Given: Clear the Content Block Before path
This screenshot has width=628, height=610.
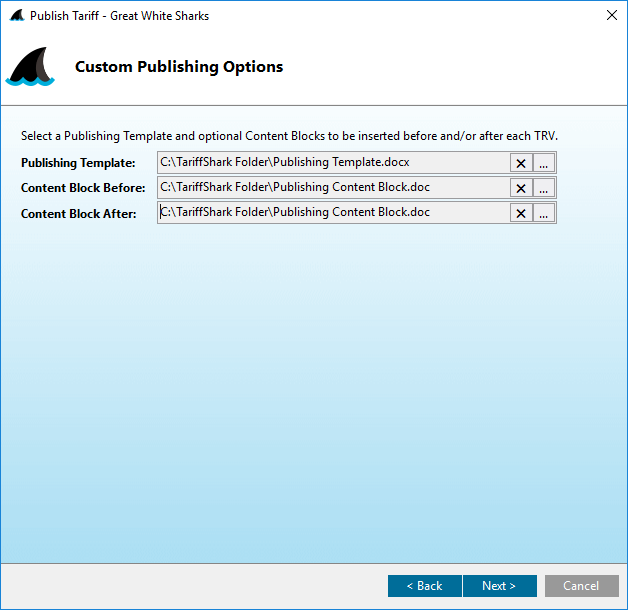Looking at the screenshot, I should [x=521, y=188].
